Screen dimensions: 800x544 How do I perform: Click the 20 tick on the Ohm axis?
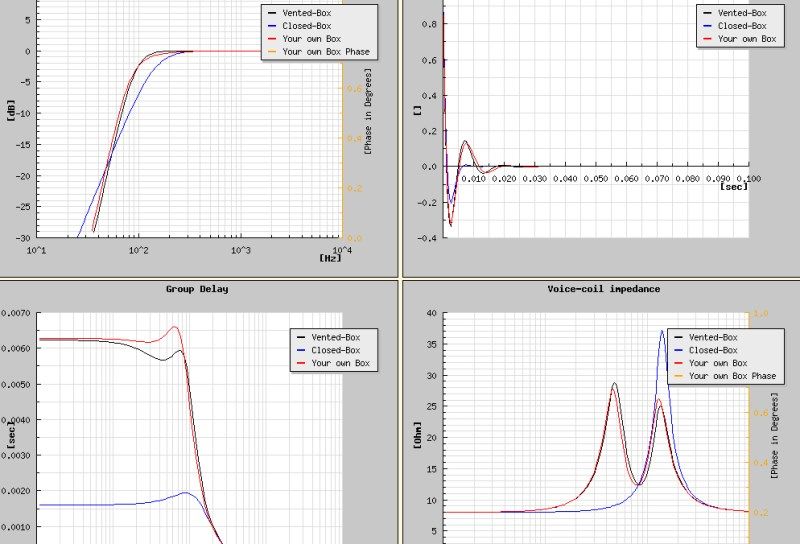432,438
